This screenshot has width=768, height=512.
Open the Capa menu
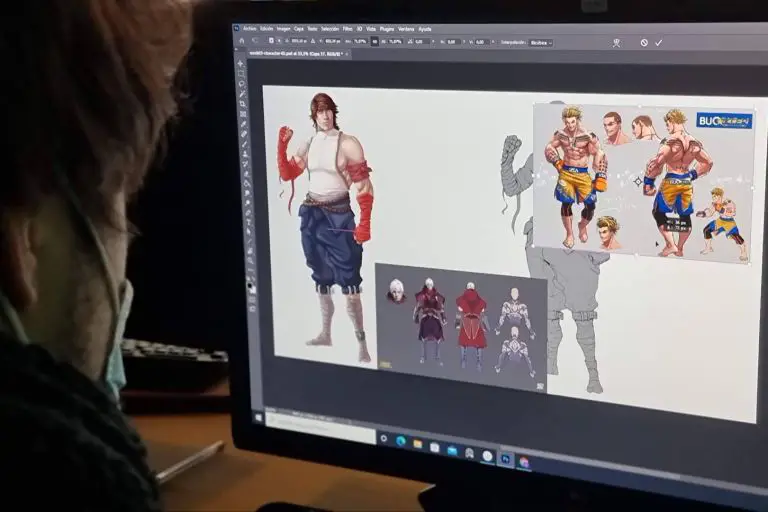[297, 29]
